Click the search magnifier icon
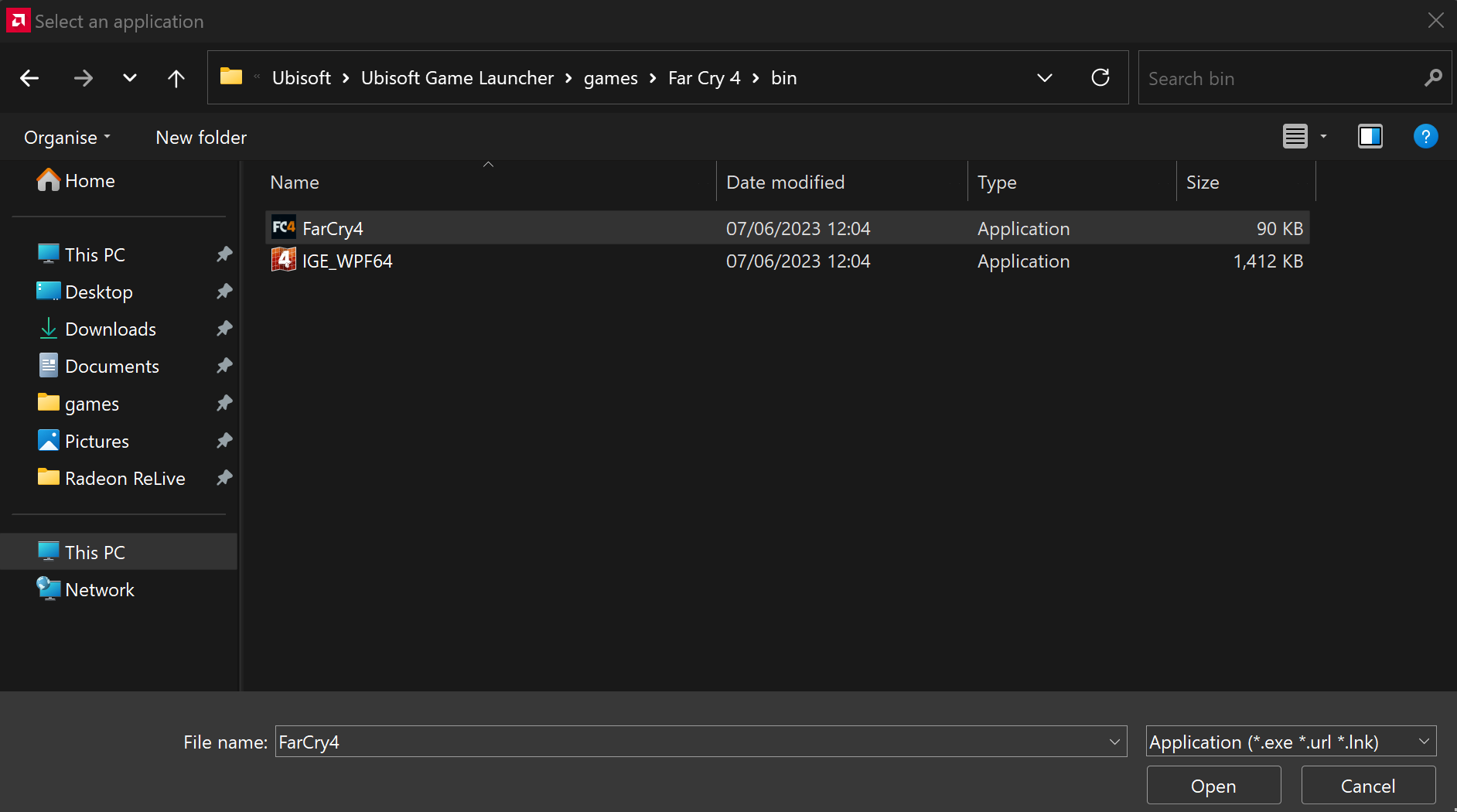 (1433, 77)
